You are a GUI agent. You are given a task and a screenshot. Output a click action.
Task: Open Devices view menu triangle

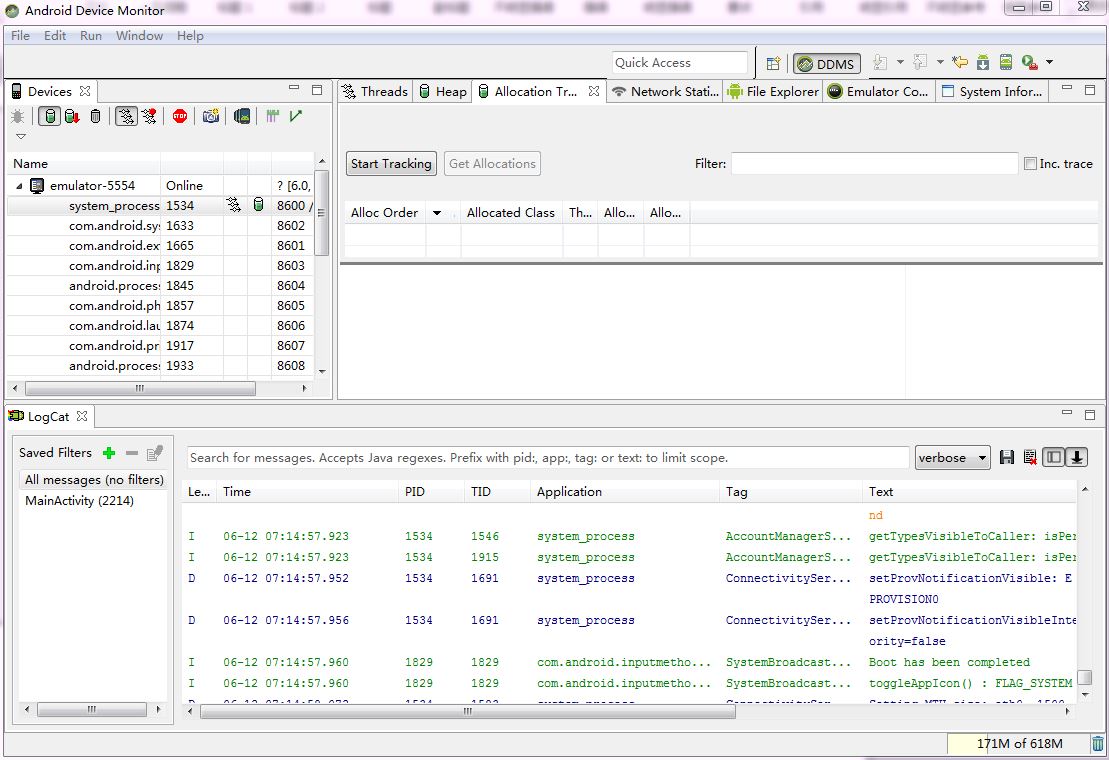pos(21,136)
